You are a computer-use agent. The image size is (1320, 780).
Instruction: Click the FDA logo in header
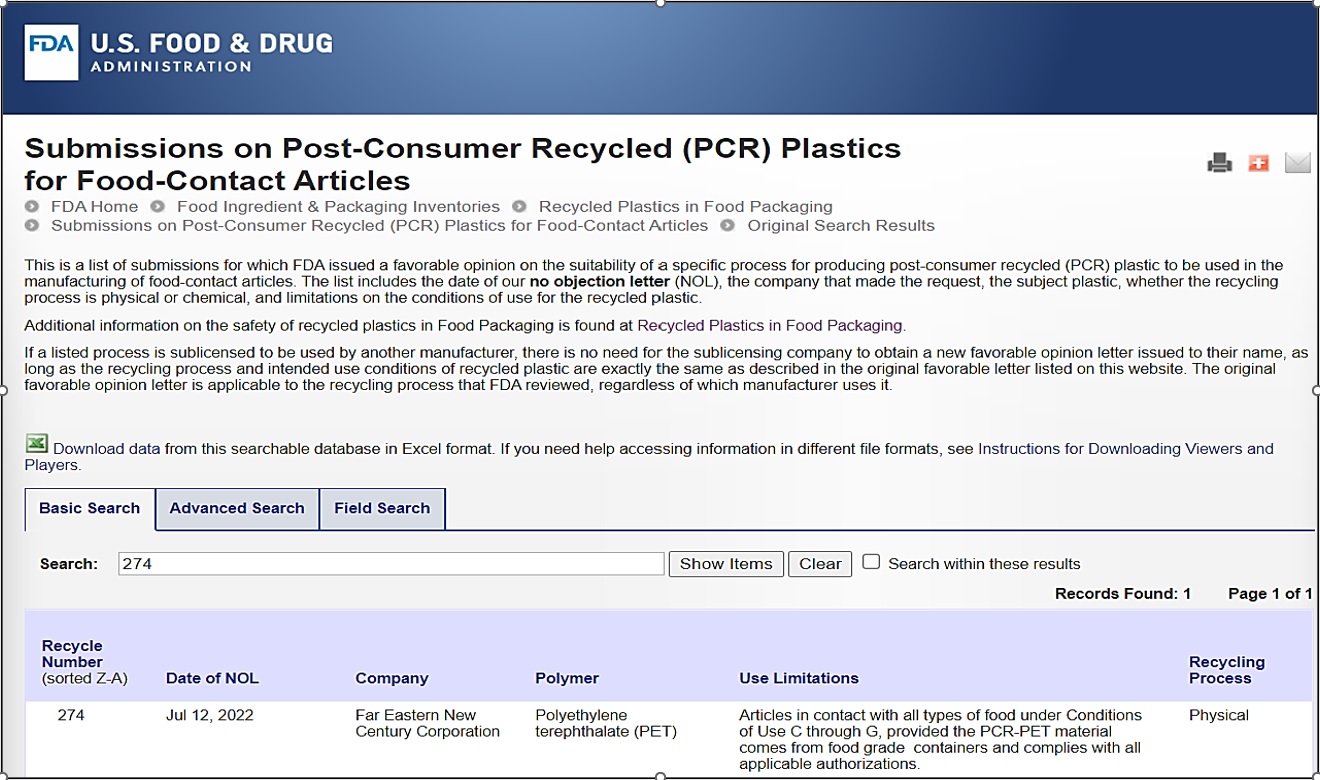(x=51, y=53)
